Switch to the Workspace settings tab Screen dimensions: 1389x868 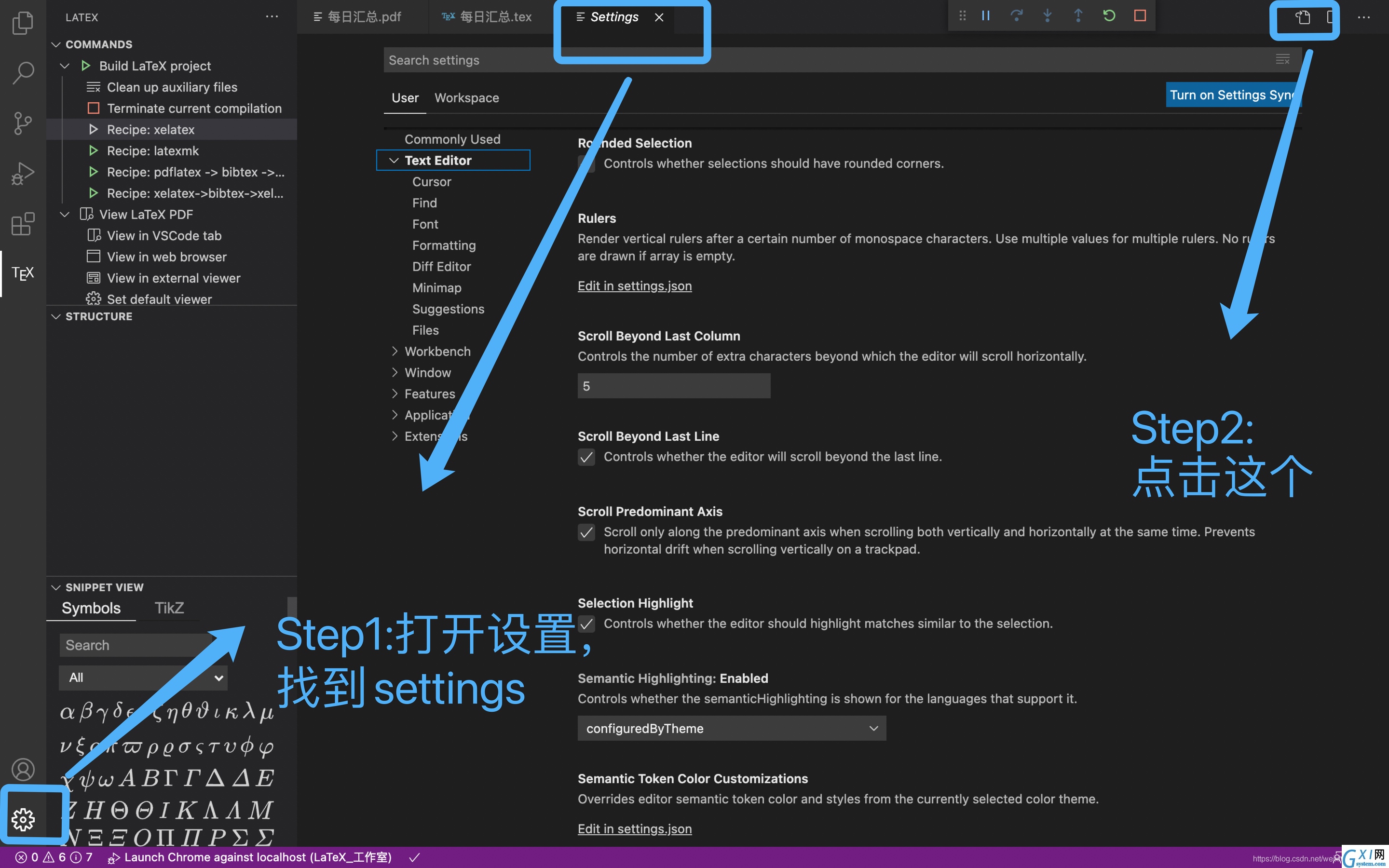coord(466,97)
